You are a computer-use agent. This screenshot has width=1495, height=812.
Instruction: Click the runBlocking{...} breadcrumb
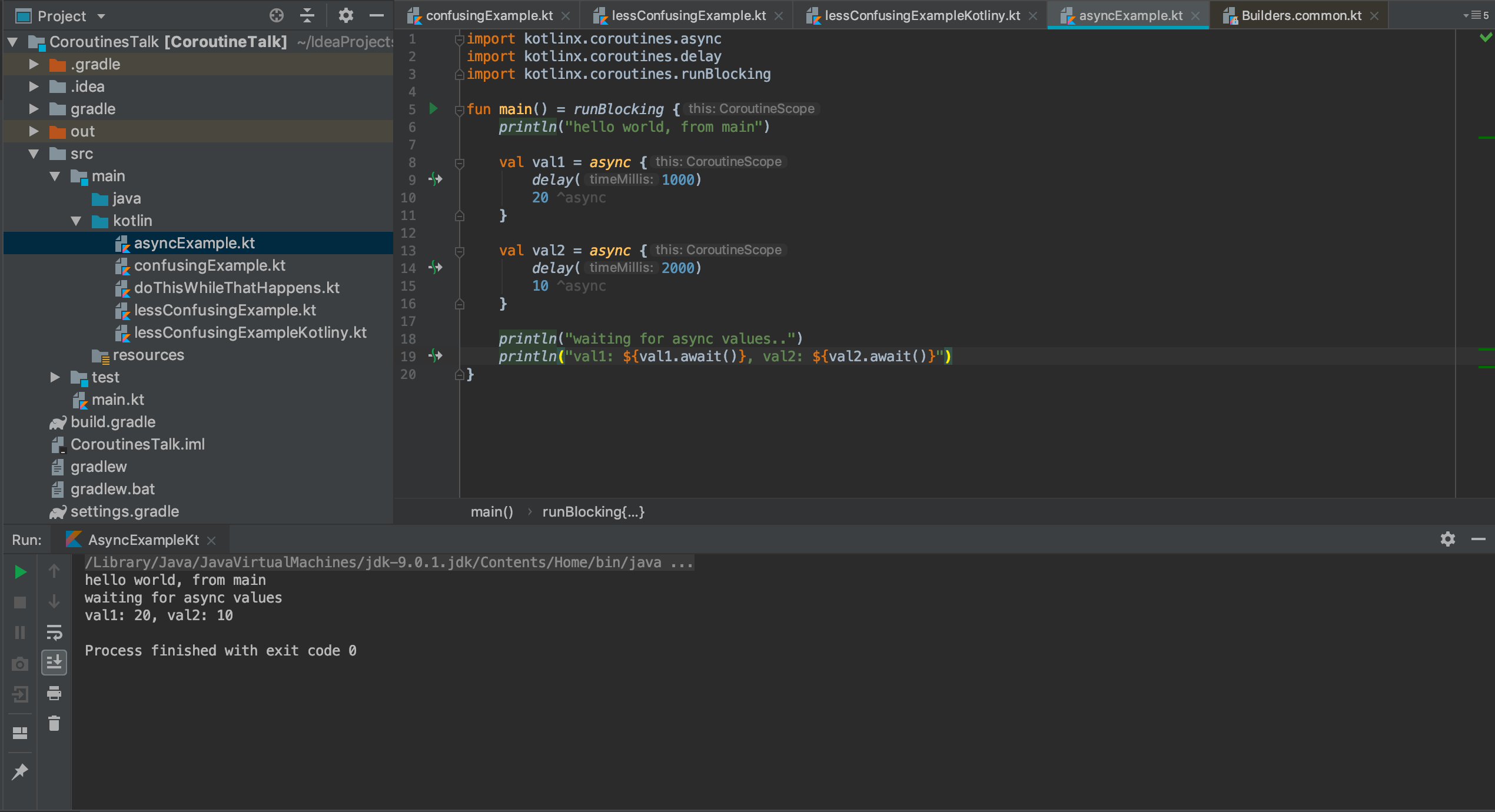pyautogui.click(x=593, y=511)
